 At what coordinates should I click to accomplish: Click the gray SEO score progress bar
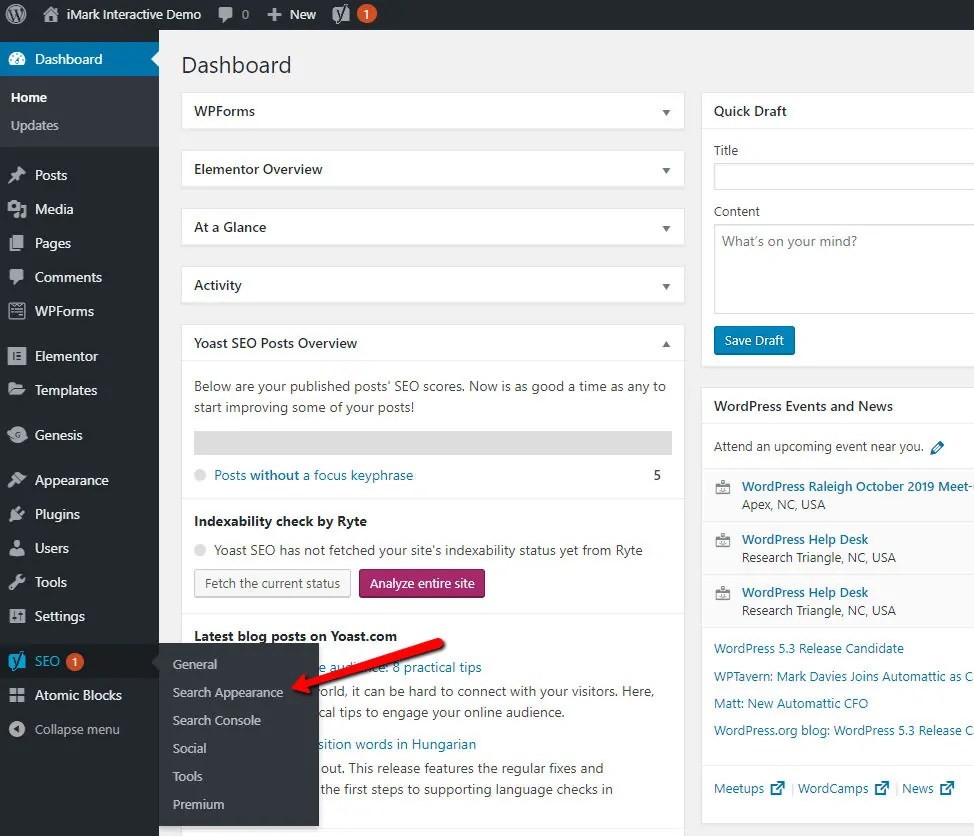(x=432, y=443)
